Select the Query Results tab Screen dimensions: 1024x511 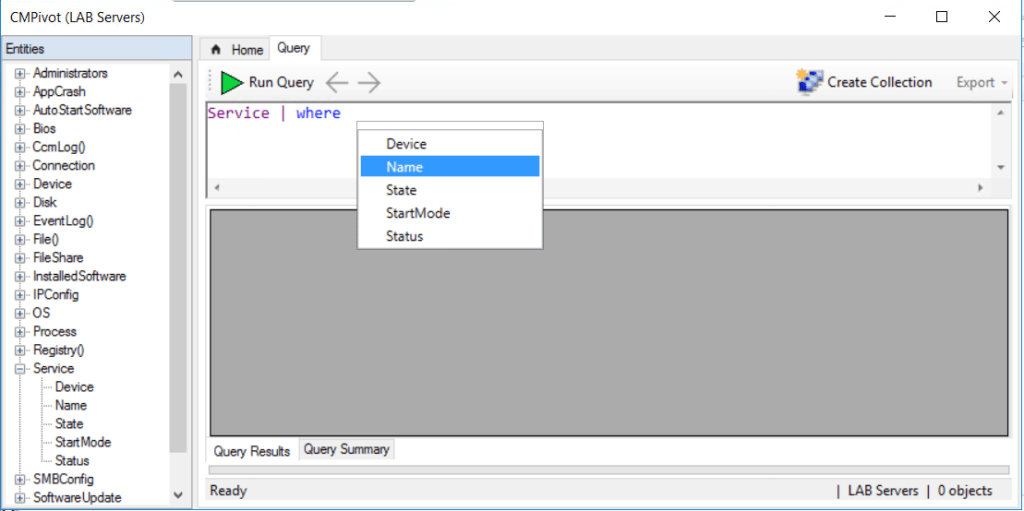(x=252, y=451)
